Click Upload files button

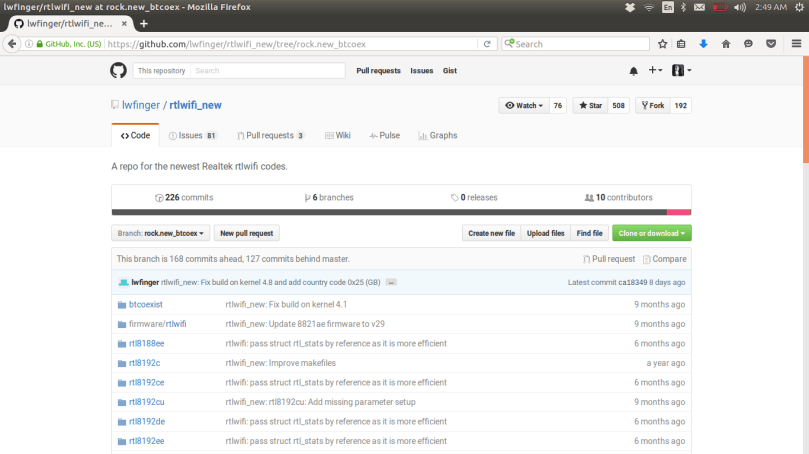click(545, 233)
